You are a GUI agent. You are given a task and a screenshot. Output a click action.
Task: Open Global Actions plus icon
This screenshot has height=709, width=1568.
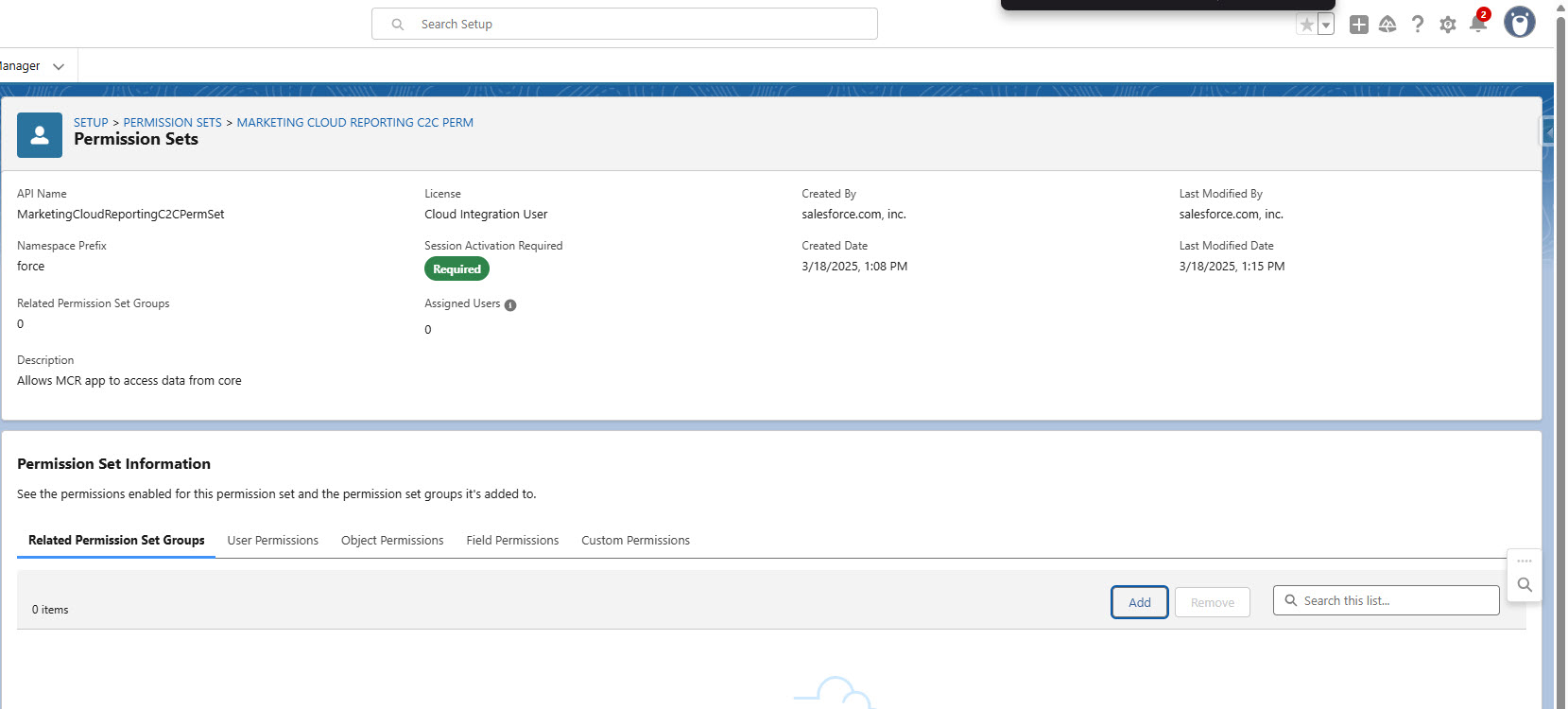point(1358,25)
